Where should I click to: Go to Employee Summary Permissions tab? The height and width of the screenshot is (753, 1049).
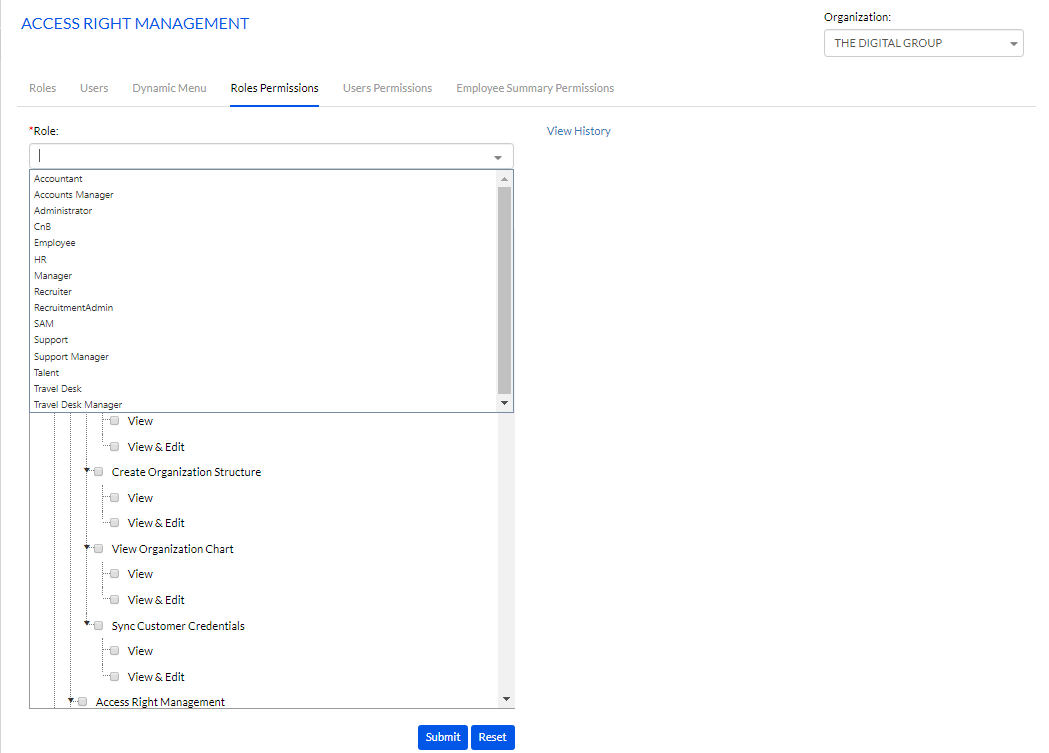click(x=535, y=88)
